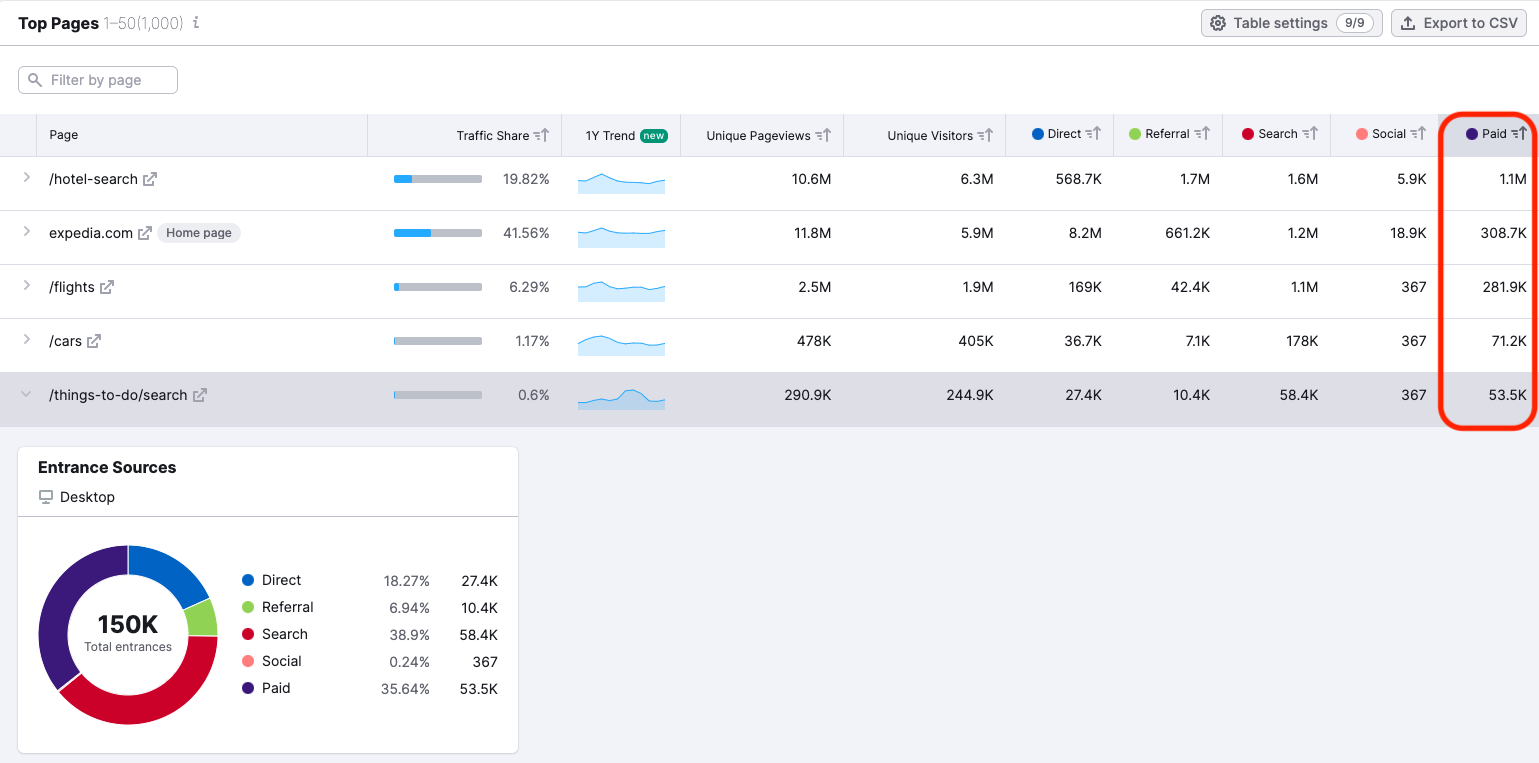Click the Search column header
1539x763 pixels.
click(1277, 134)
